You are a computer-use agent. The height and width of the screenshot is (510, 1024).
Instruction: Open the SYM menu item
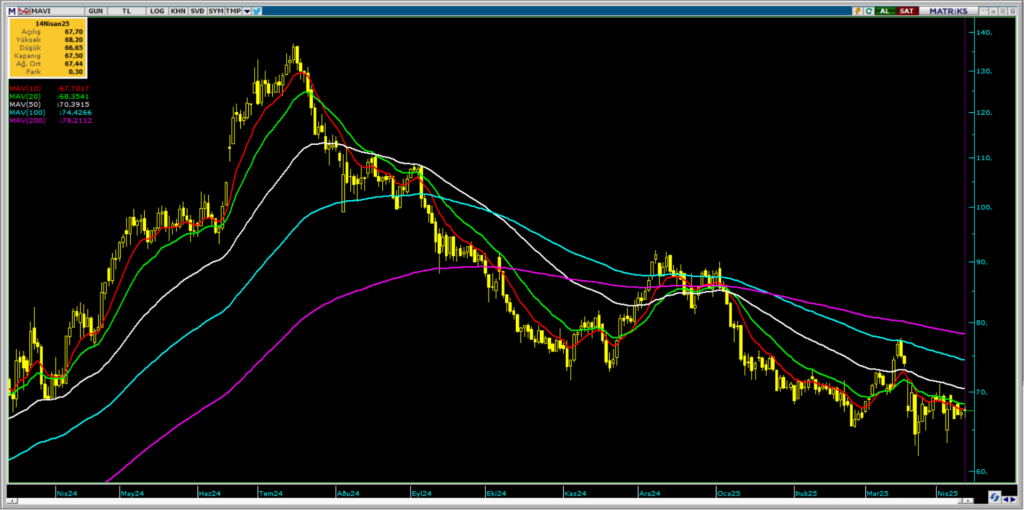tap(215, 10)
